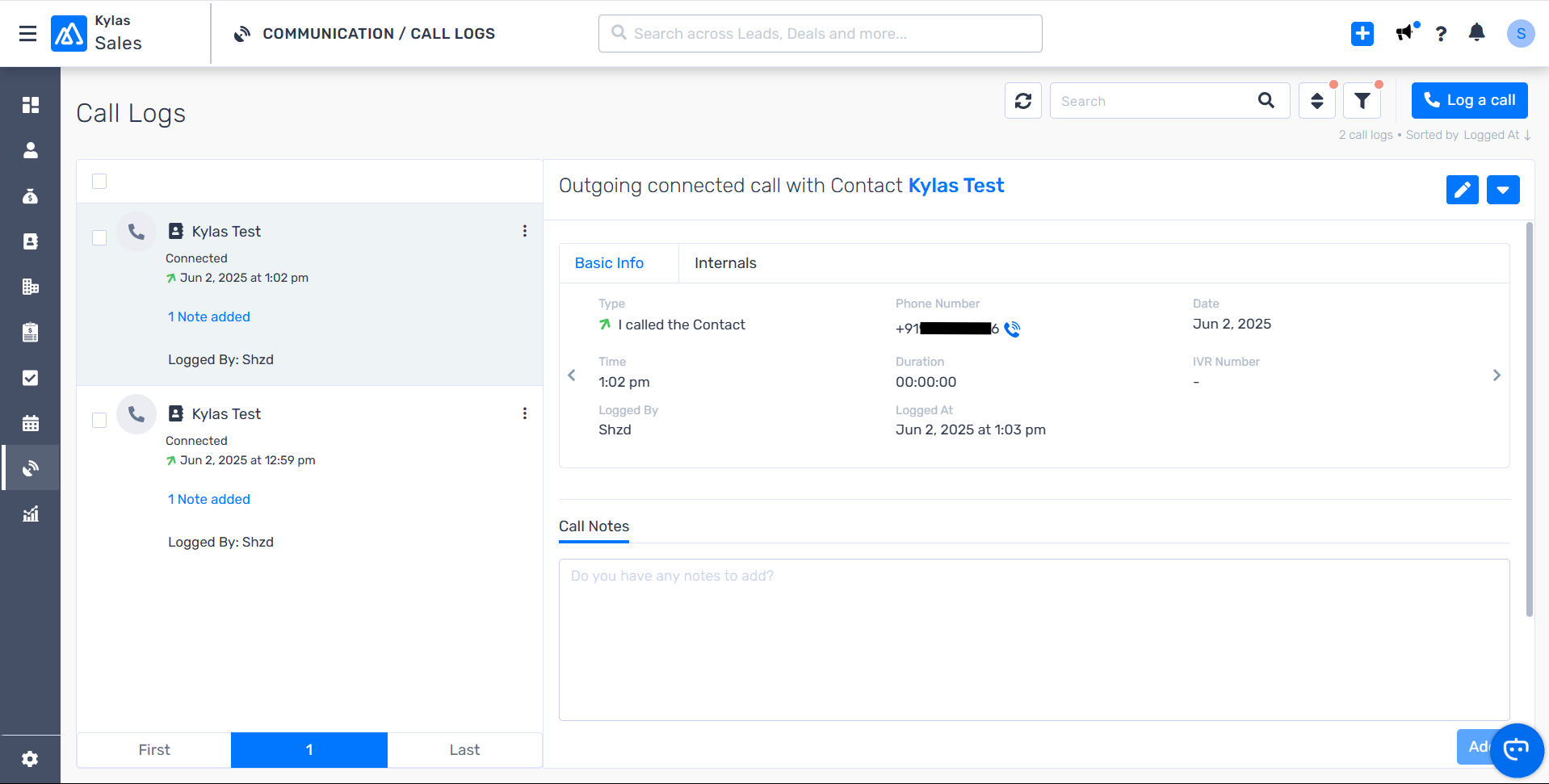Viewport: 1549px width, 784px height.
Task: Open 1 Note added on 1:02 pm log
Action: pyautogui.click(x=209, y=317)
